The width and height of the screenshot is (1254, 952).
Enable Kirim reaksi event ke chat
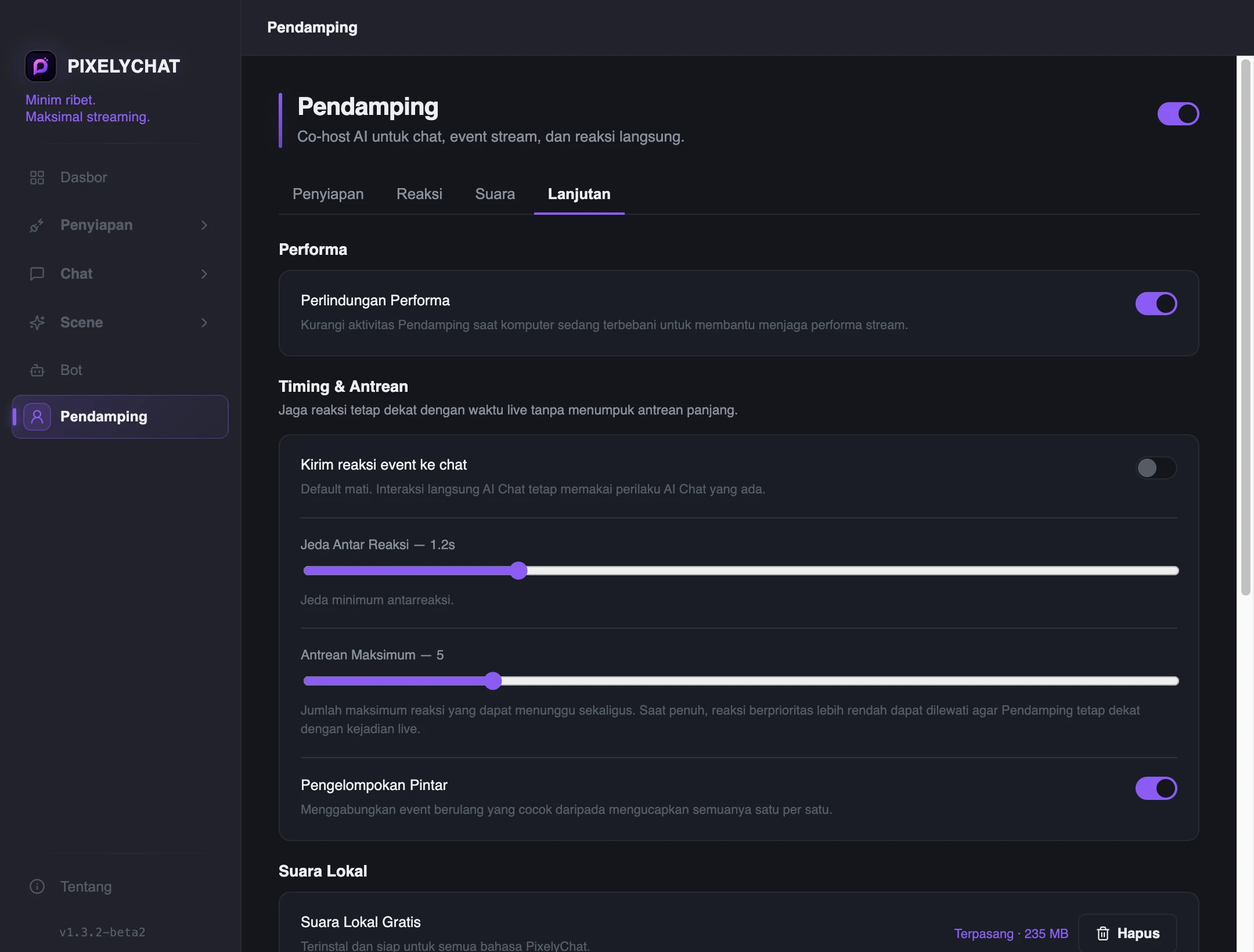pos(1156,468)
